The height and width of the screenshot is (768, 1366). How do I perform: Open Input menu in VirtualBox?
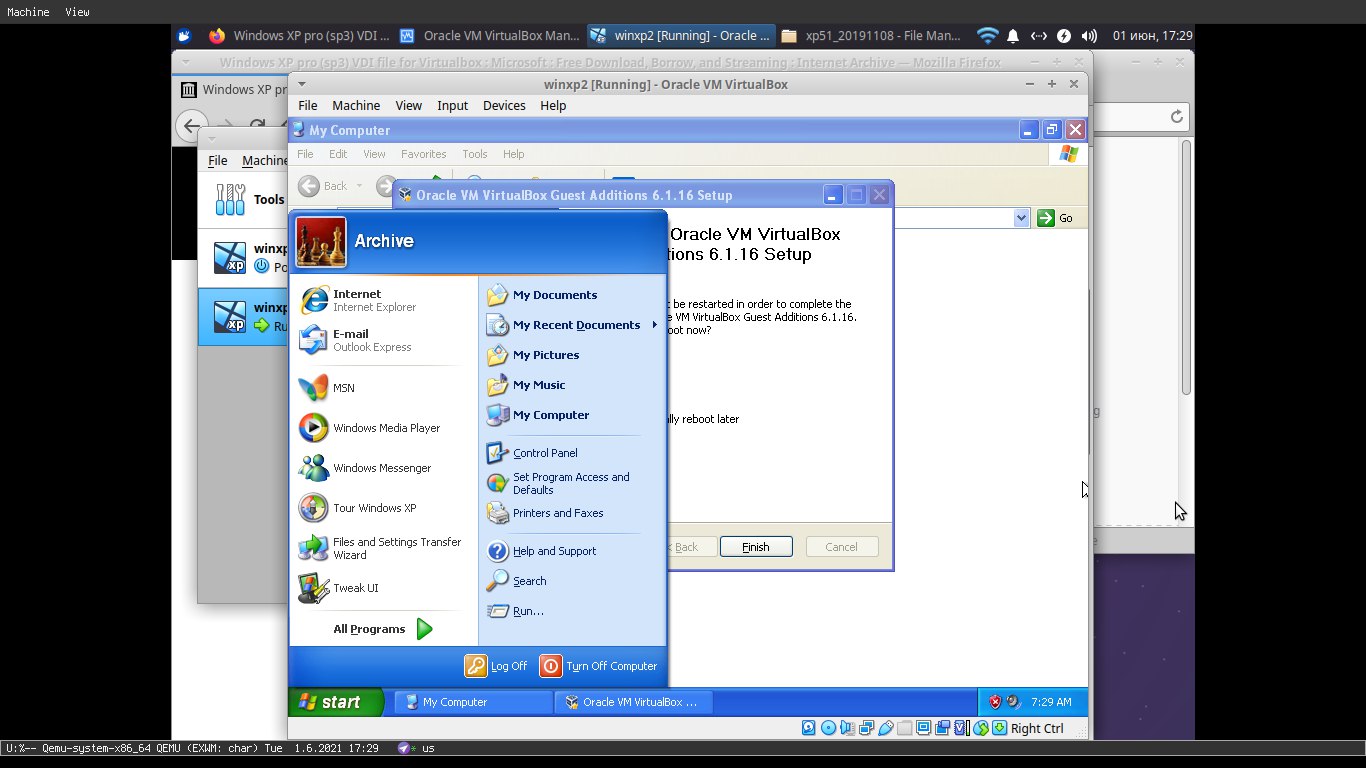pos(452,105)
